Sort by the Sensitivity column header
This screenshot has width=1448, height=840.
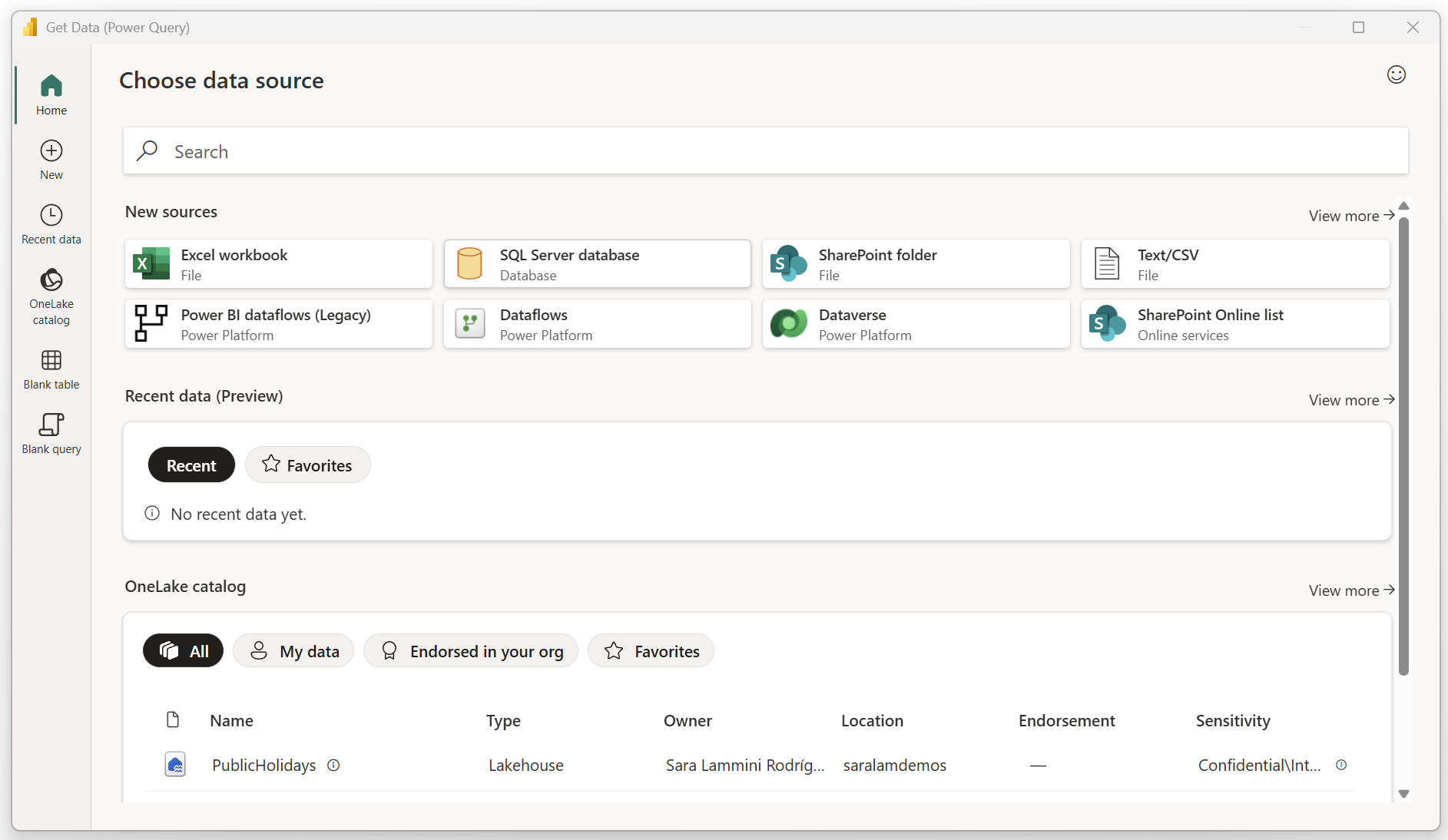tap(1234, 720)
